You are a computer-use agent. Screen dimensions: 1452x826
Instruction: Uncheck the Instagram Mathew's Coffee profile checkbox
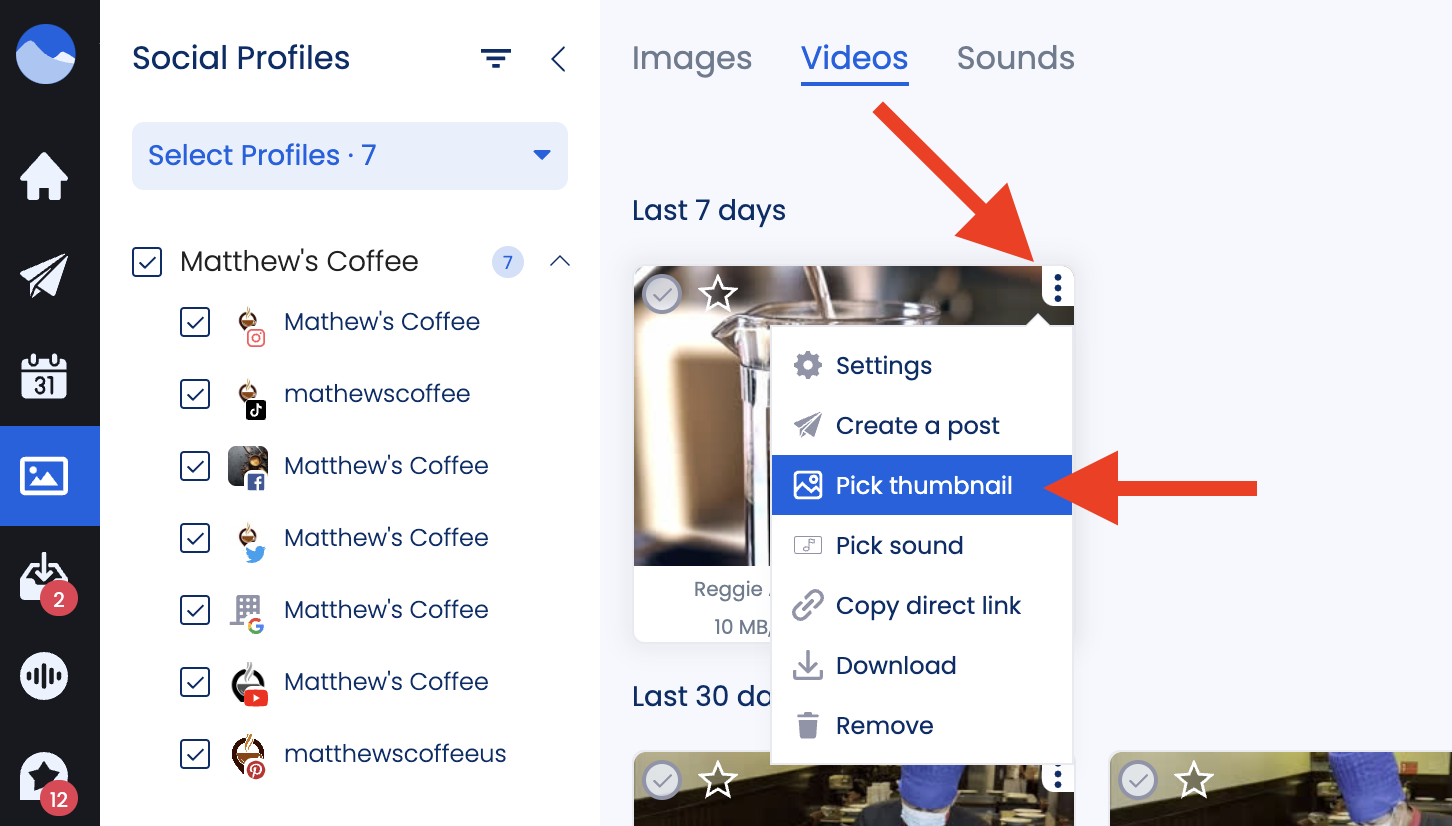(195, 322)
